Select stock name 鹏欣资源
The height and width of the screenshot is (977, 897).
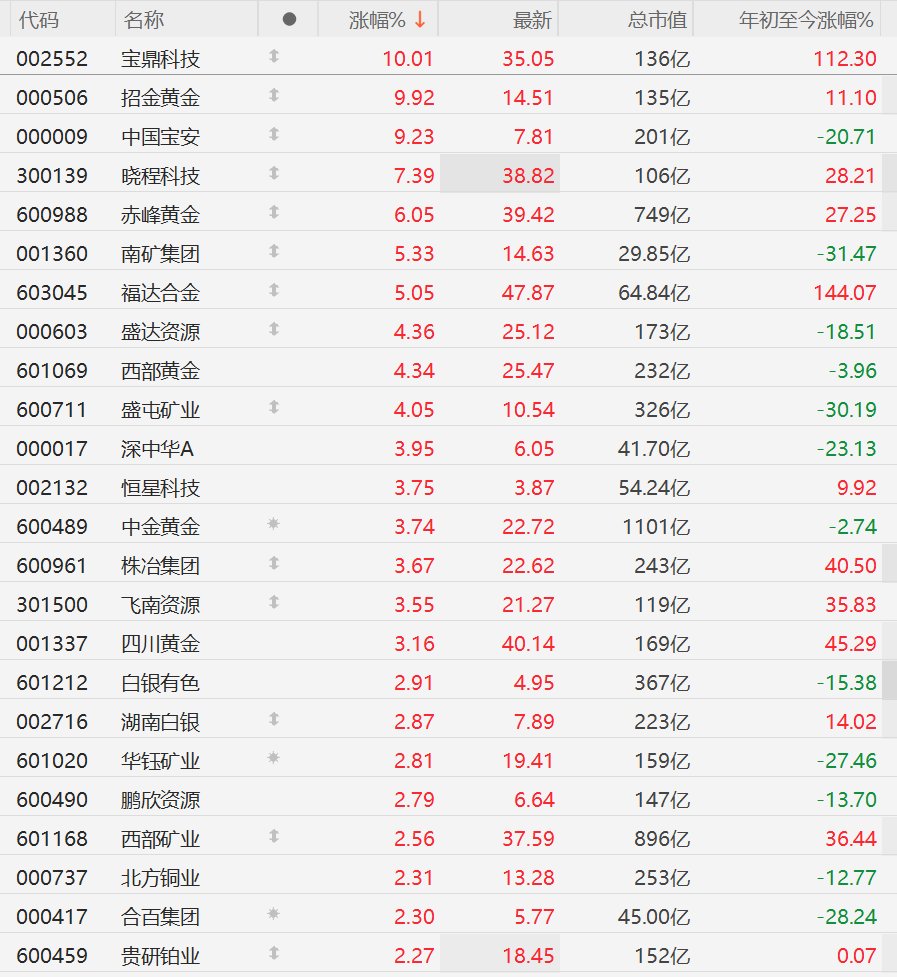(161, 800)
